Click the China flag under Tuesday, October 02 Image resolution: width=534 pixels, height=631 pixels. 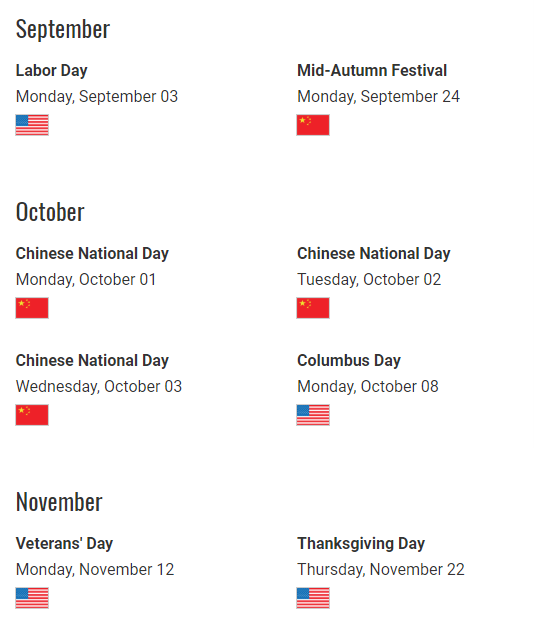[313, 308]
